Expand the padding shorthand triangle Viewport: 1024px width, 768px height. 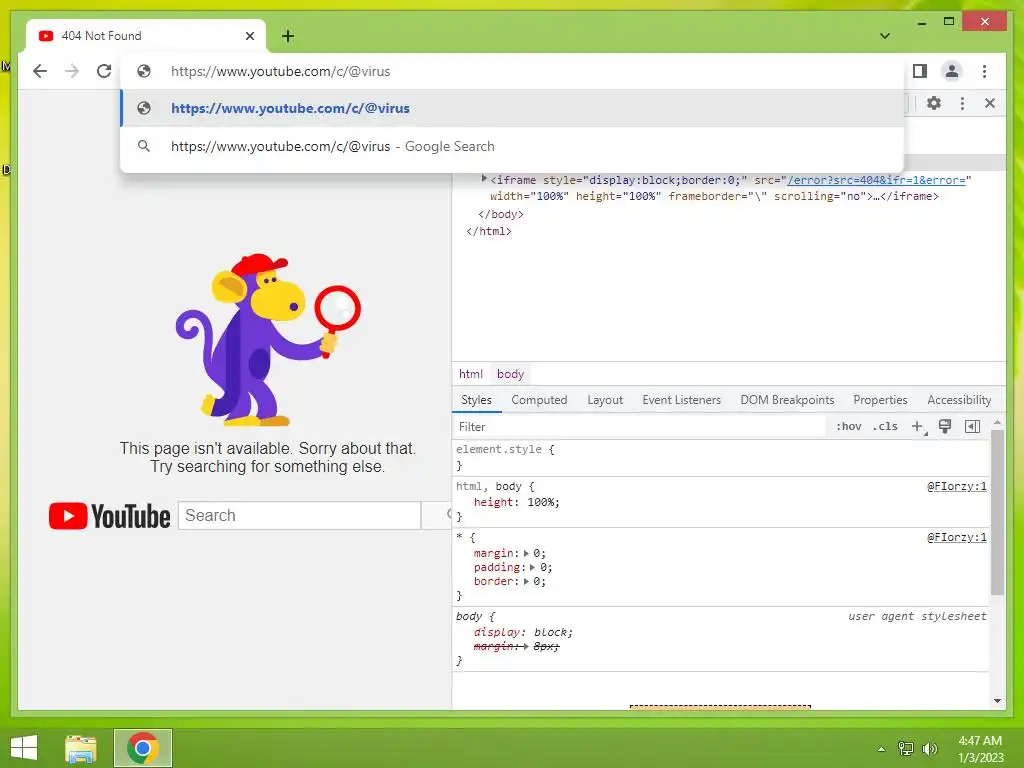tap(532, 568)
